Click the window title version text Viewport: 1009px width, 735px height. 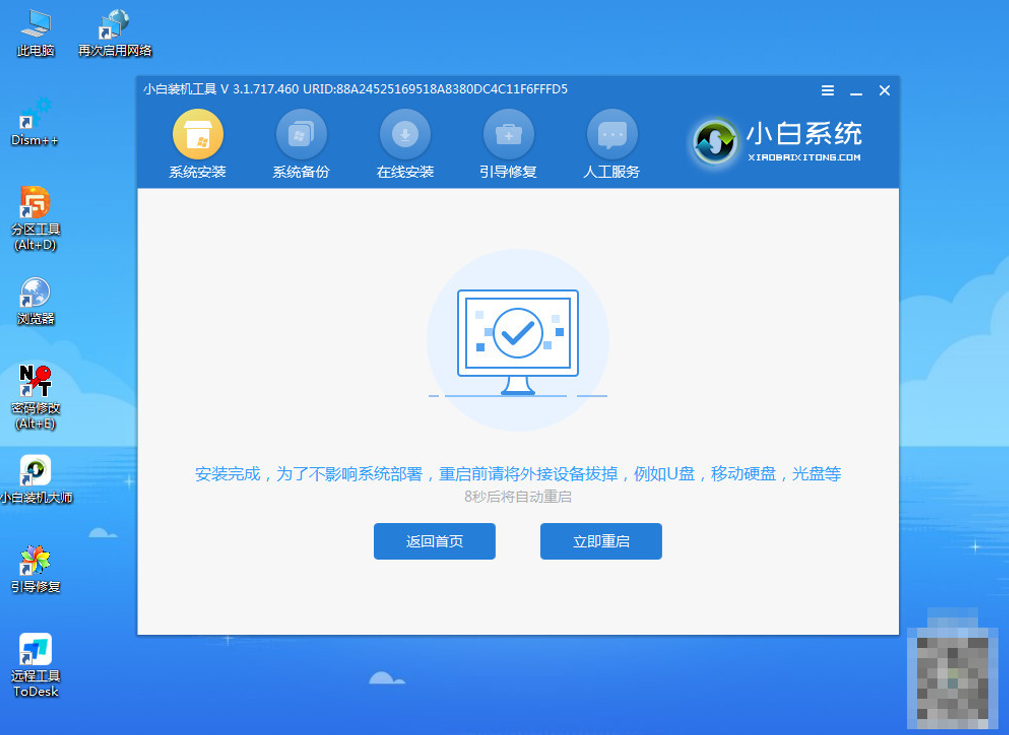click(355, 89)
